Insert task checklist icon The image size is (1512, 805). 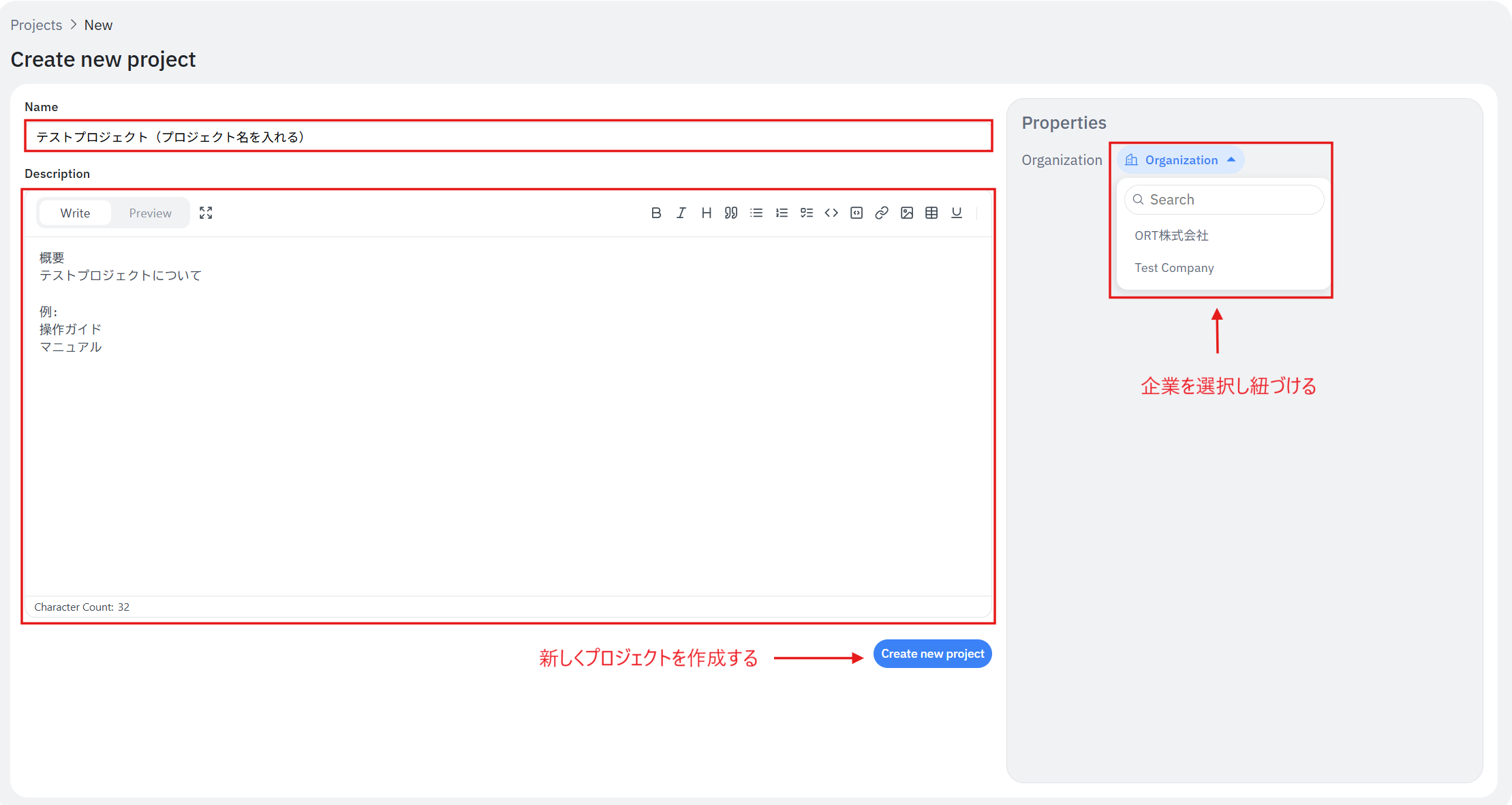tap(807, 213)
